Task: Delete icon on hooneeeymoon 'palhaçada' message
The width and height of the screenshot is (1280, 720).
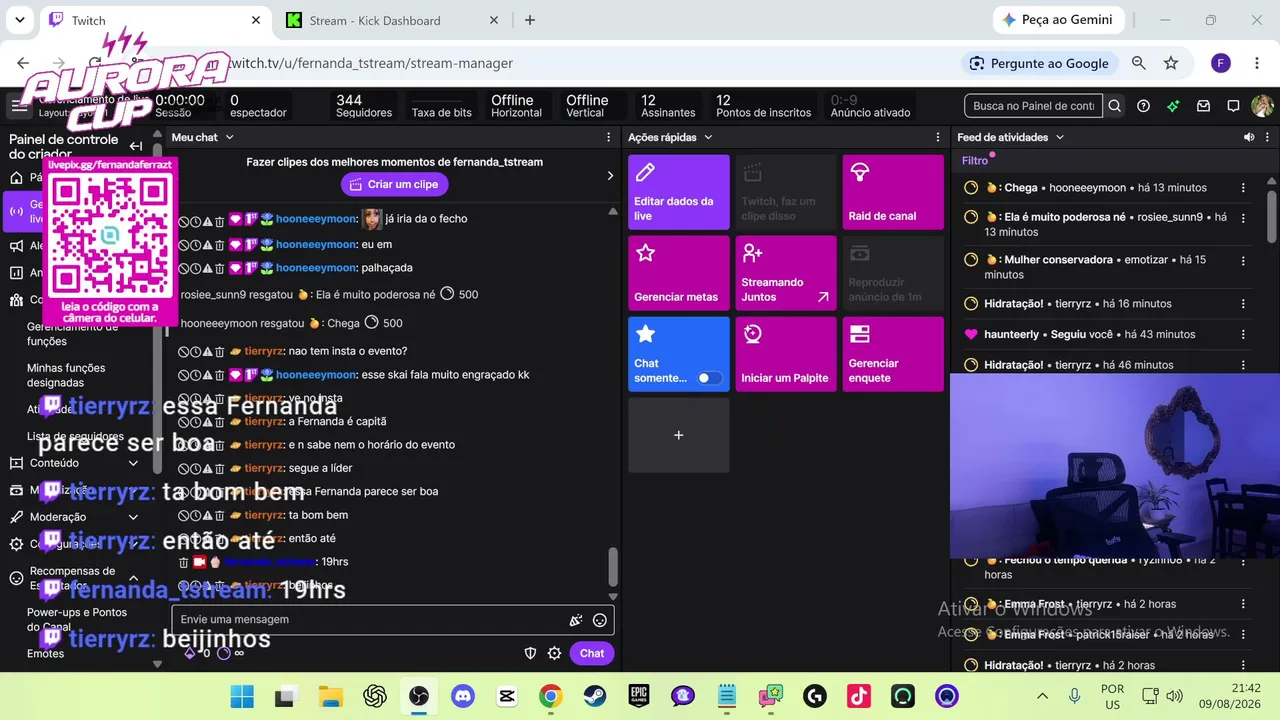Action: pos(220,268)
